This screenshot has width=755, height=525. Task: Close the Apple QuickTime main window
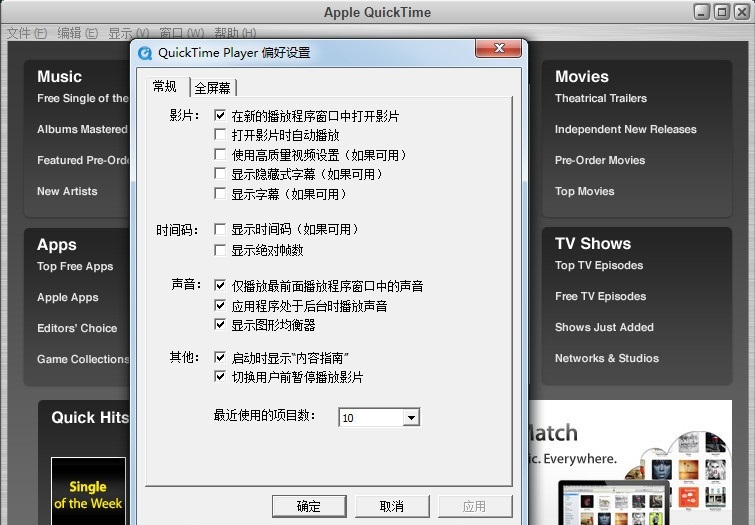(741, 12)
